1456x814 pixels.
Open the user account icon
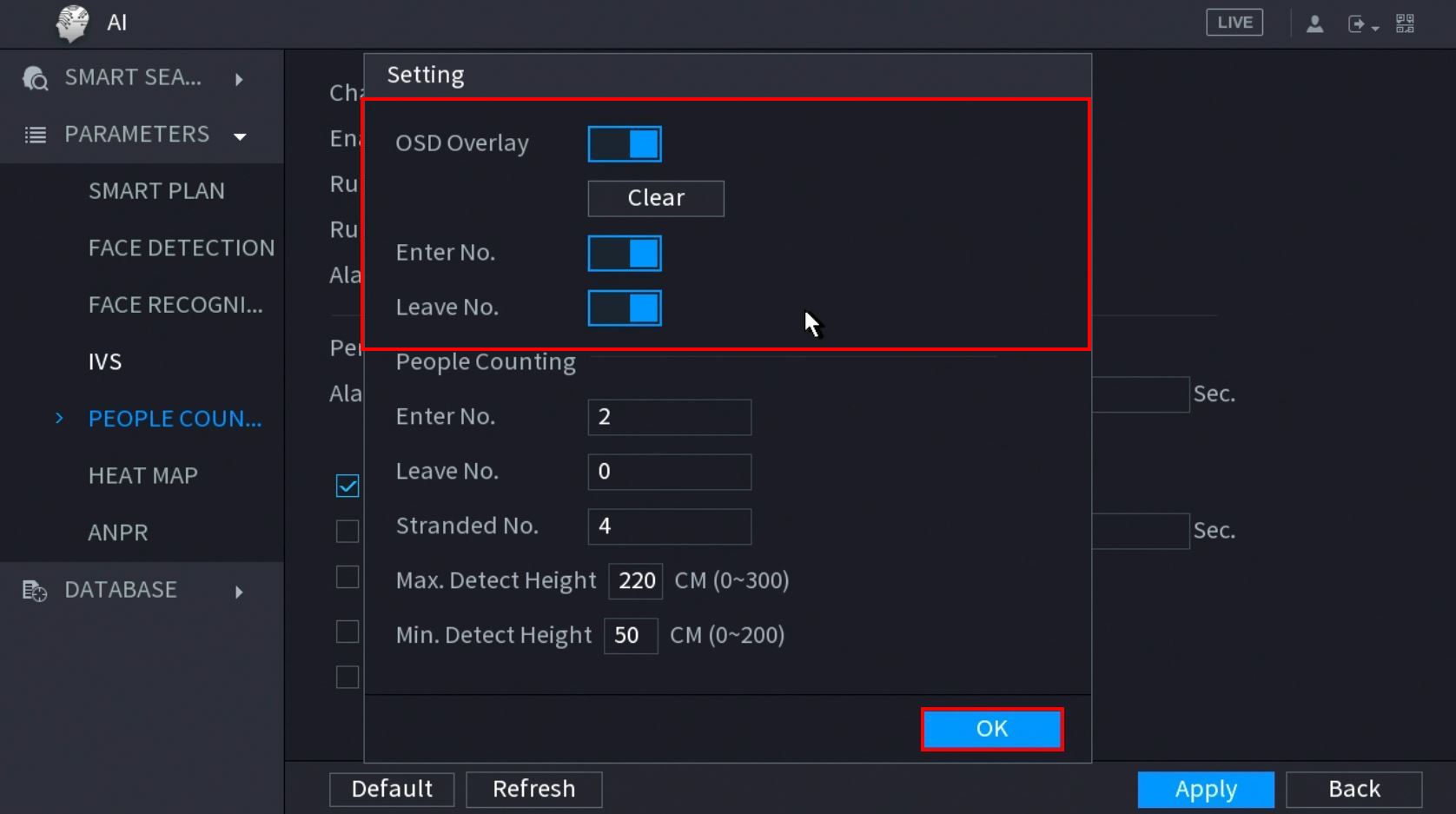(x=1314, y=23)
